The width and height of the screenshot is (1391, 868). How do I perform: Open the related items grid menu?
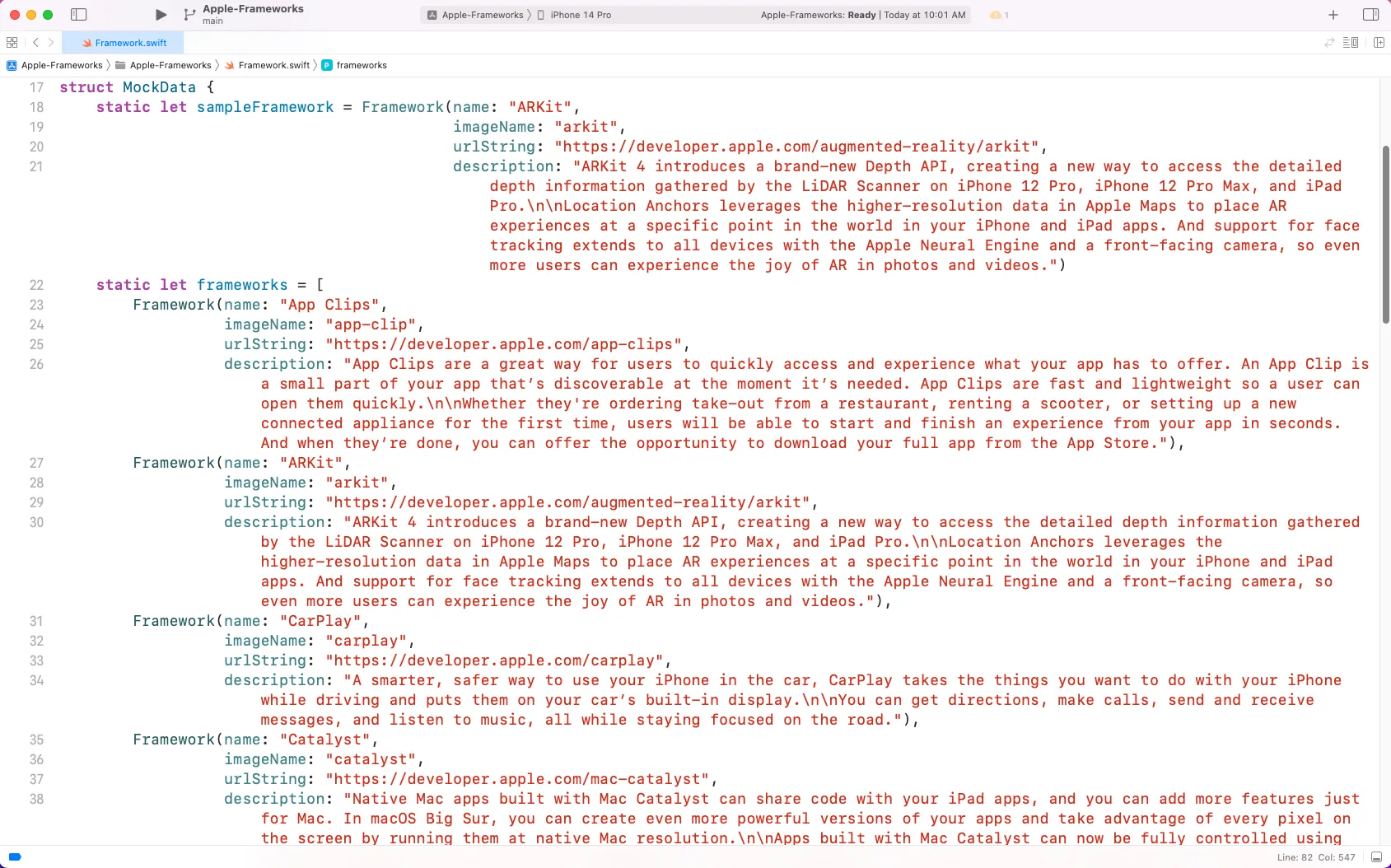[x=12, y=43]
